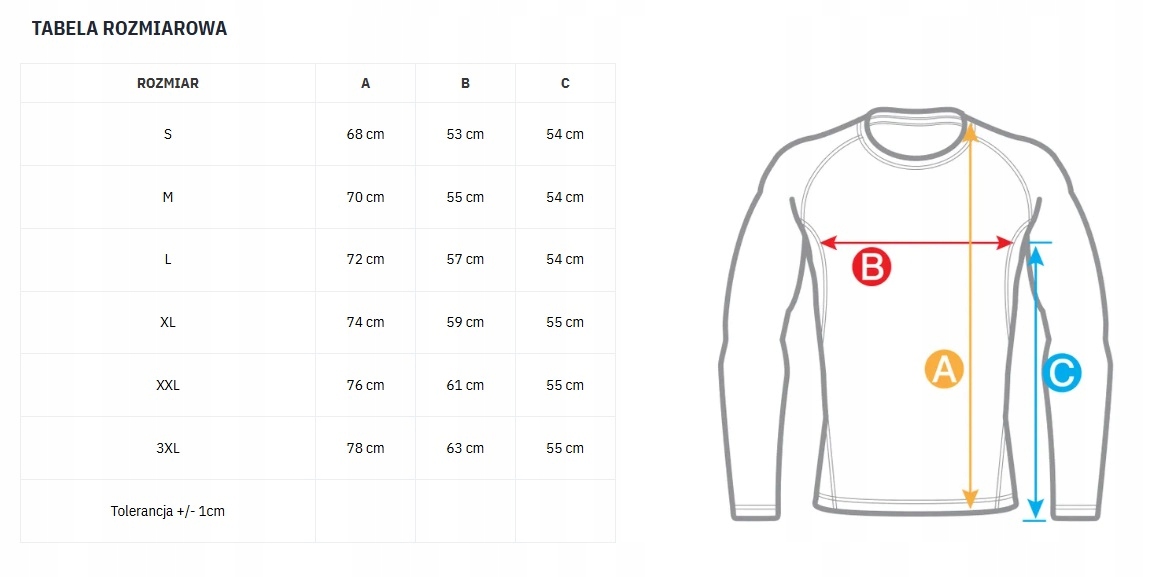Click column header C
This screenshot has height=577, width=1173.
click(x=565, y=83)
